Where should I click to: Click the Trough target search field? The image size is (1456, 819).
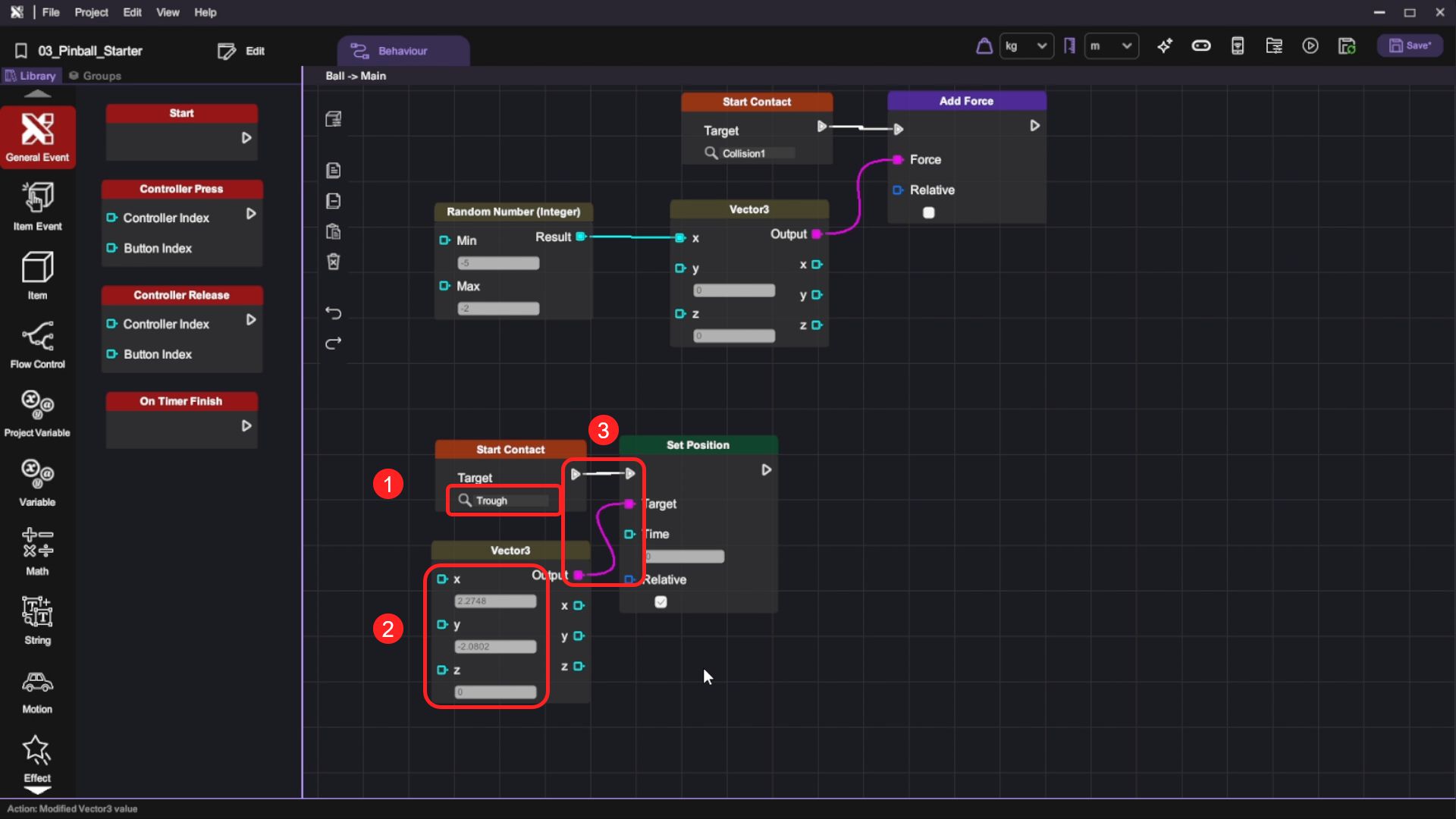click(509, 500)
